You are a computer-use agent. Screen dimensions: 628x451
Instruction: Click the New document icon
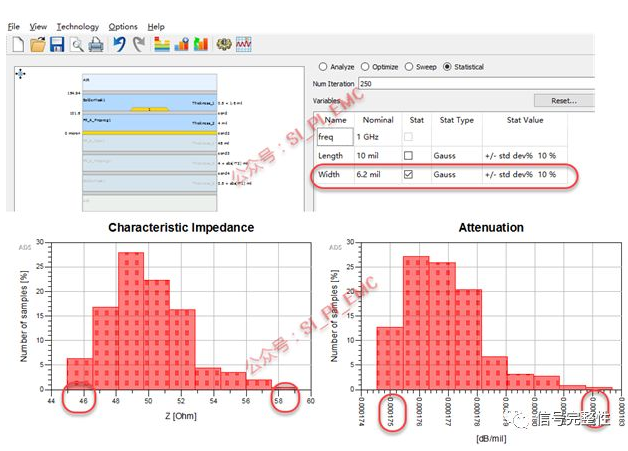[x=18, y=44]
